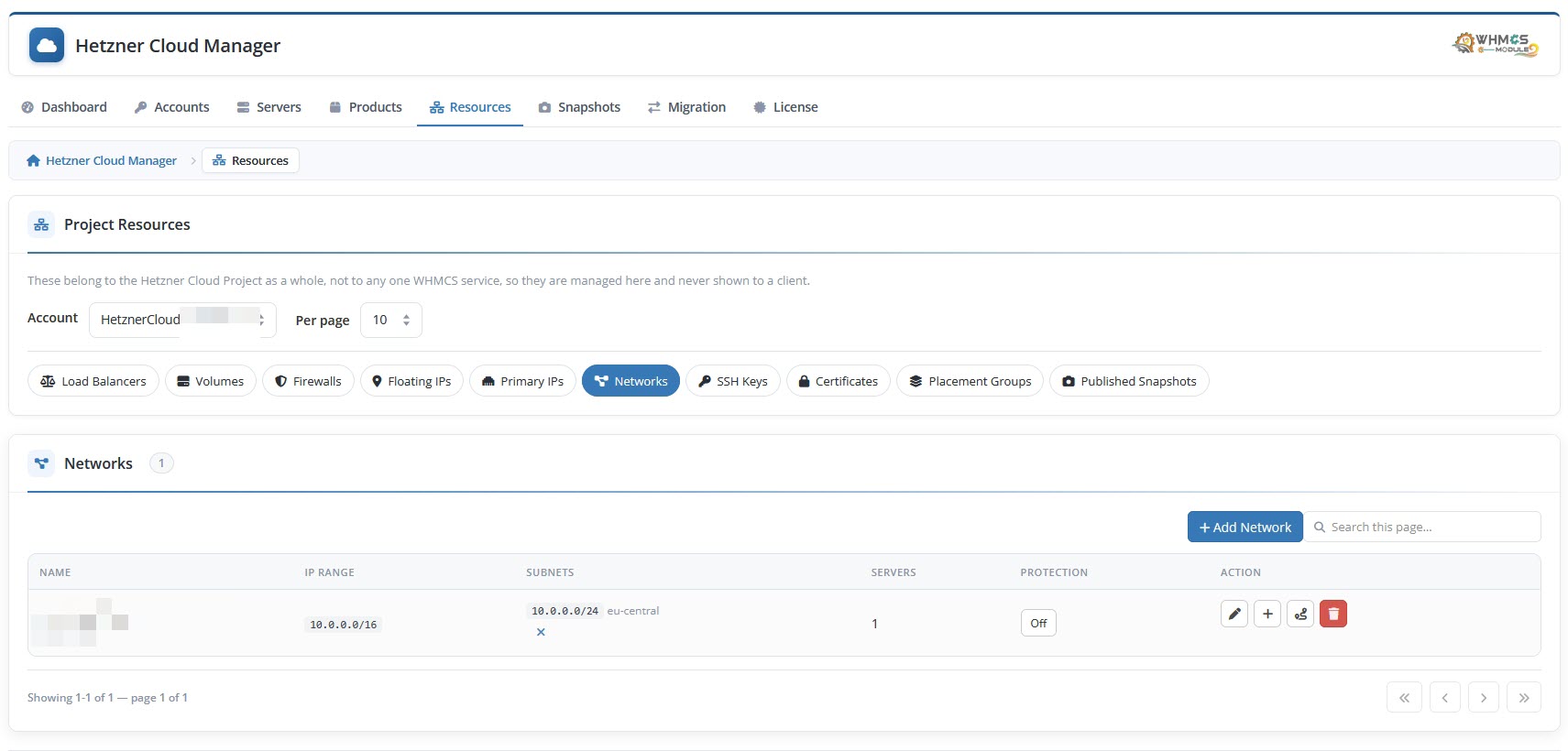Open the Per page dropdown

391,320
